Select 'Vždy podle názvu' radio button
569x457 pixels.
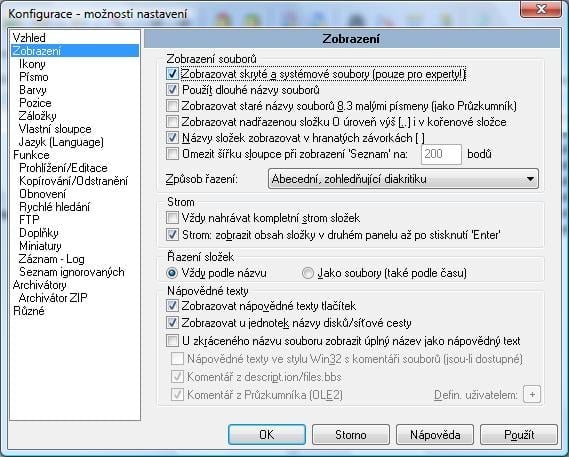point(172,273)
